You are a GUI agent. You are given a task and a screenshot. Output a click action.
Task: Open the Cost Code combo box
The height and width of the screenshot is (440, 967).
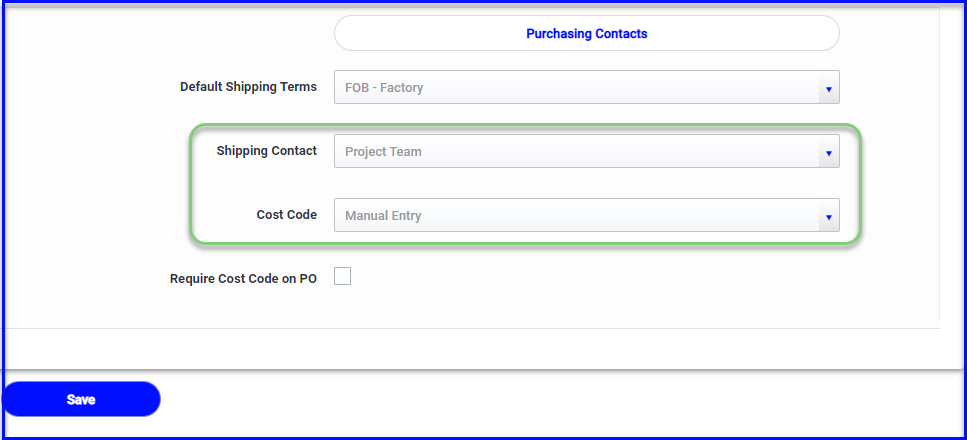(x=586, y=215)
